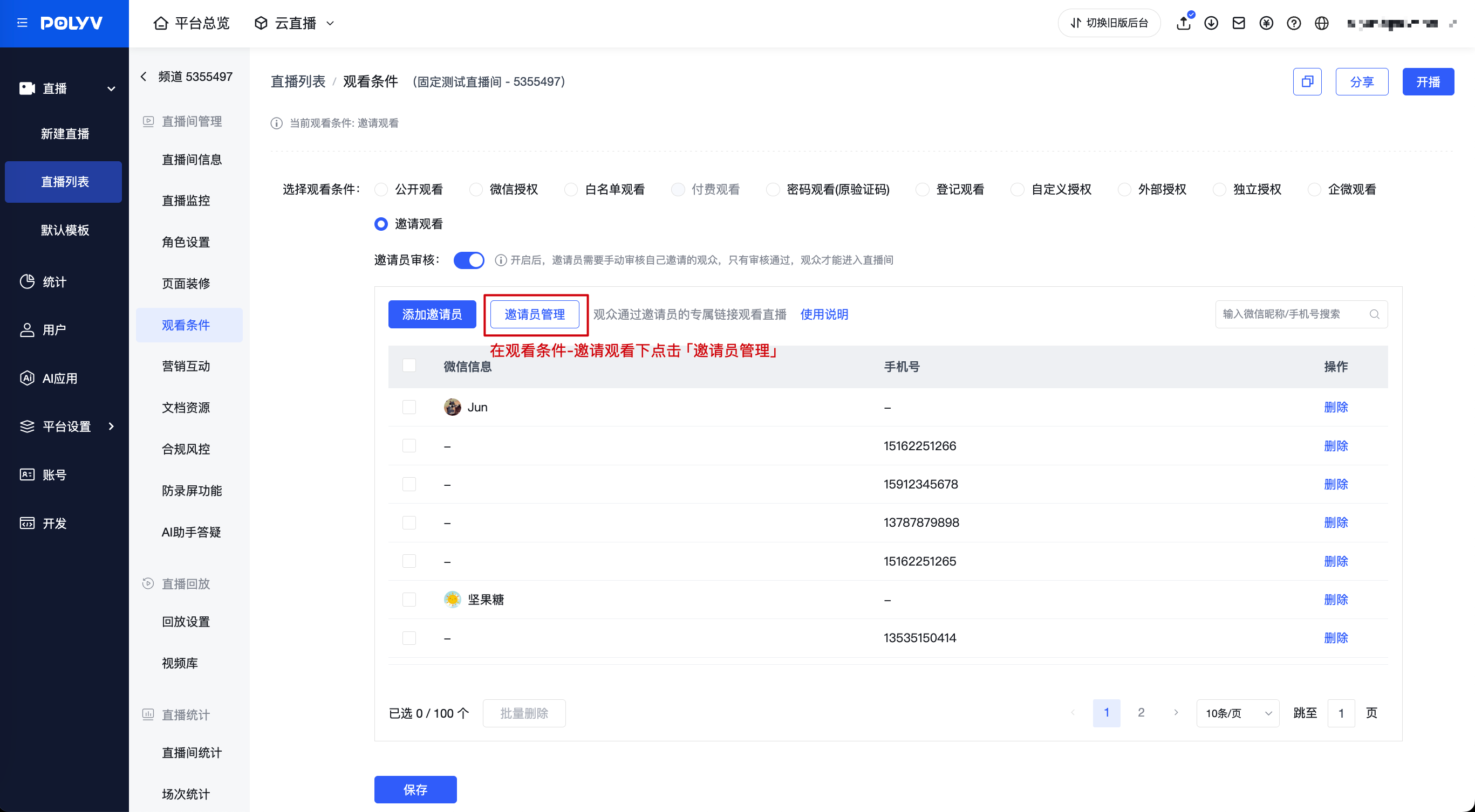Select the 微信授权 radio option

476,189
